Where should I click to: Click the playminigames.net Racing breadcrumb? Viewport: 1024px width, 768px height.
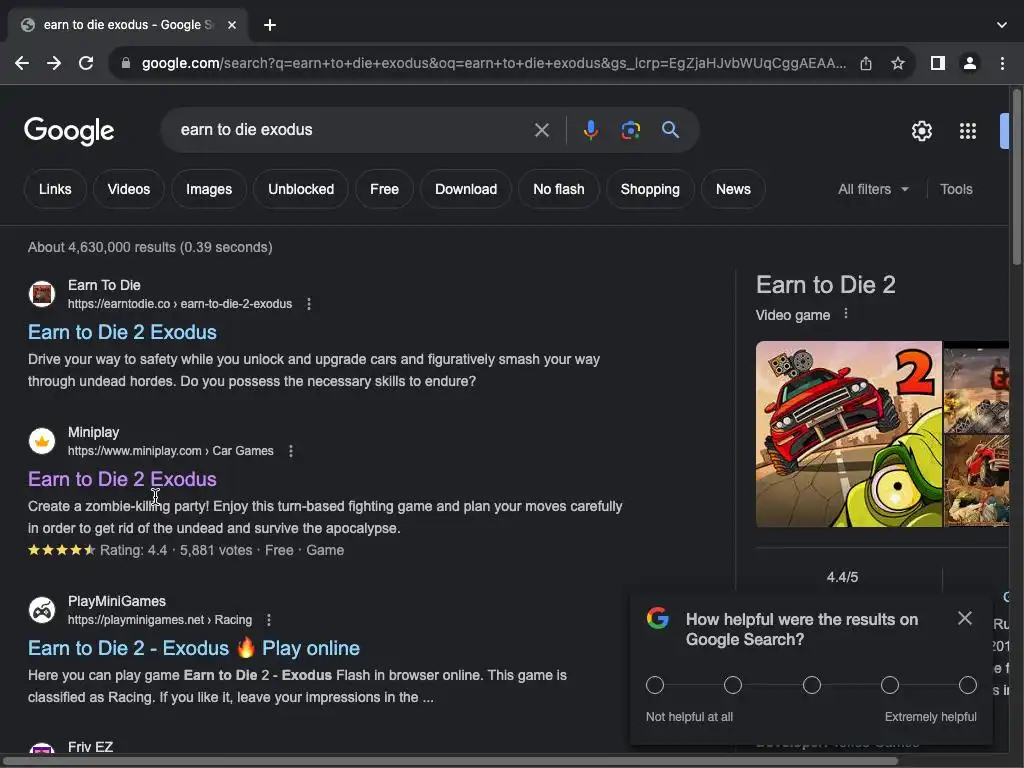(x=160, y=620)
